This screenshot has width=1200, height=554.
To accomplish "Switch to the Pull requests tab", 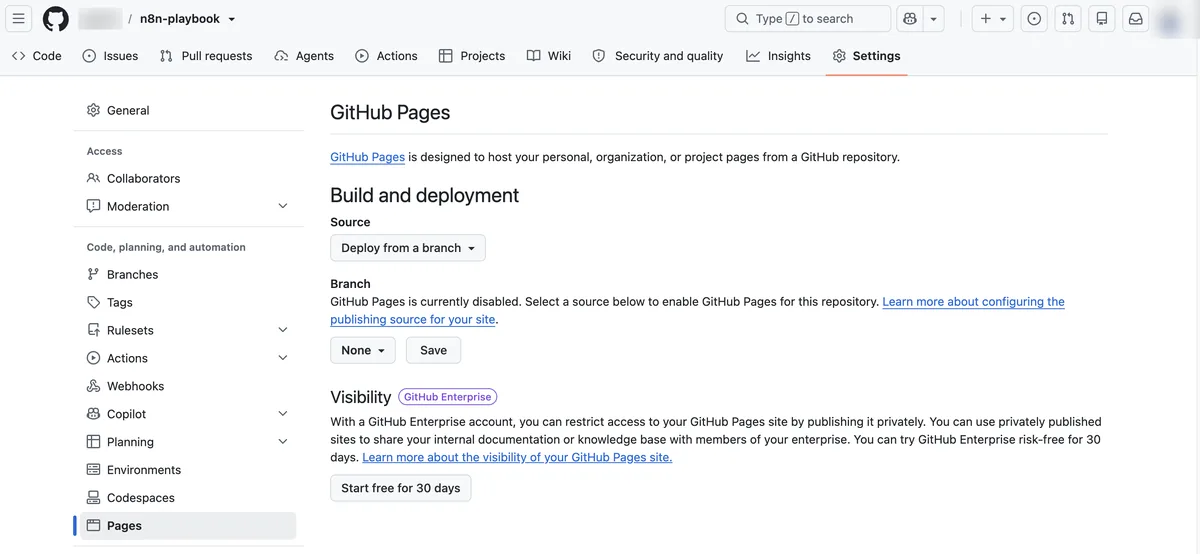I will tap(206, 56).
